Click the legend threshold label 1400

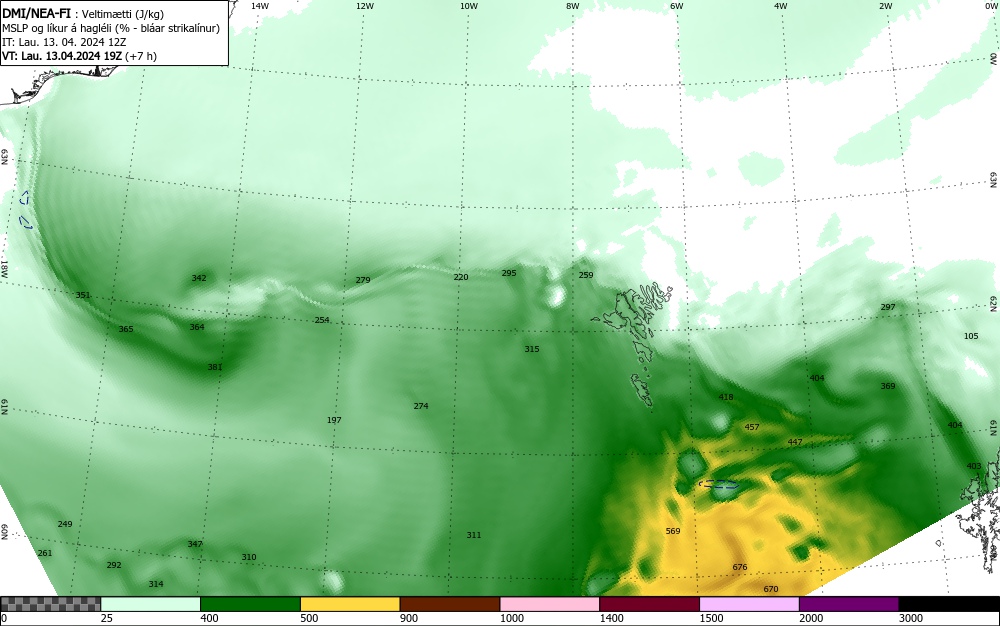click(612, 618)
